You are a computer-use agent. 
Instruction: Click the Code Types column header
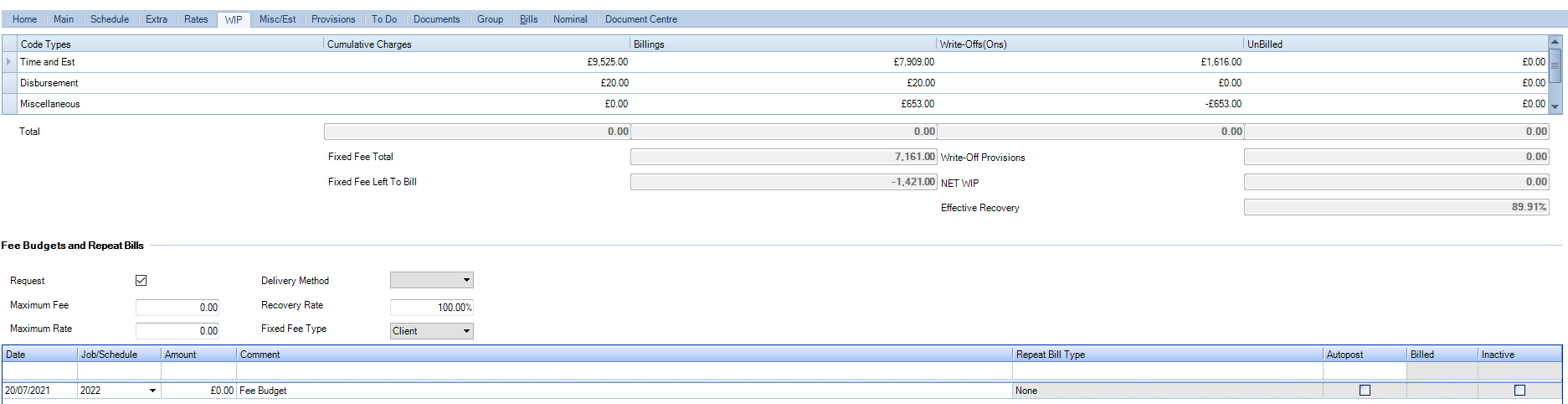click(171, 44)
